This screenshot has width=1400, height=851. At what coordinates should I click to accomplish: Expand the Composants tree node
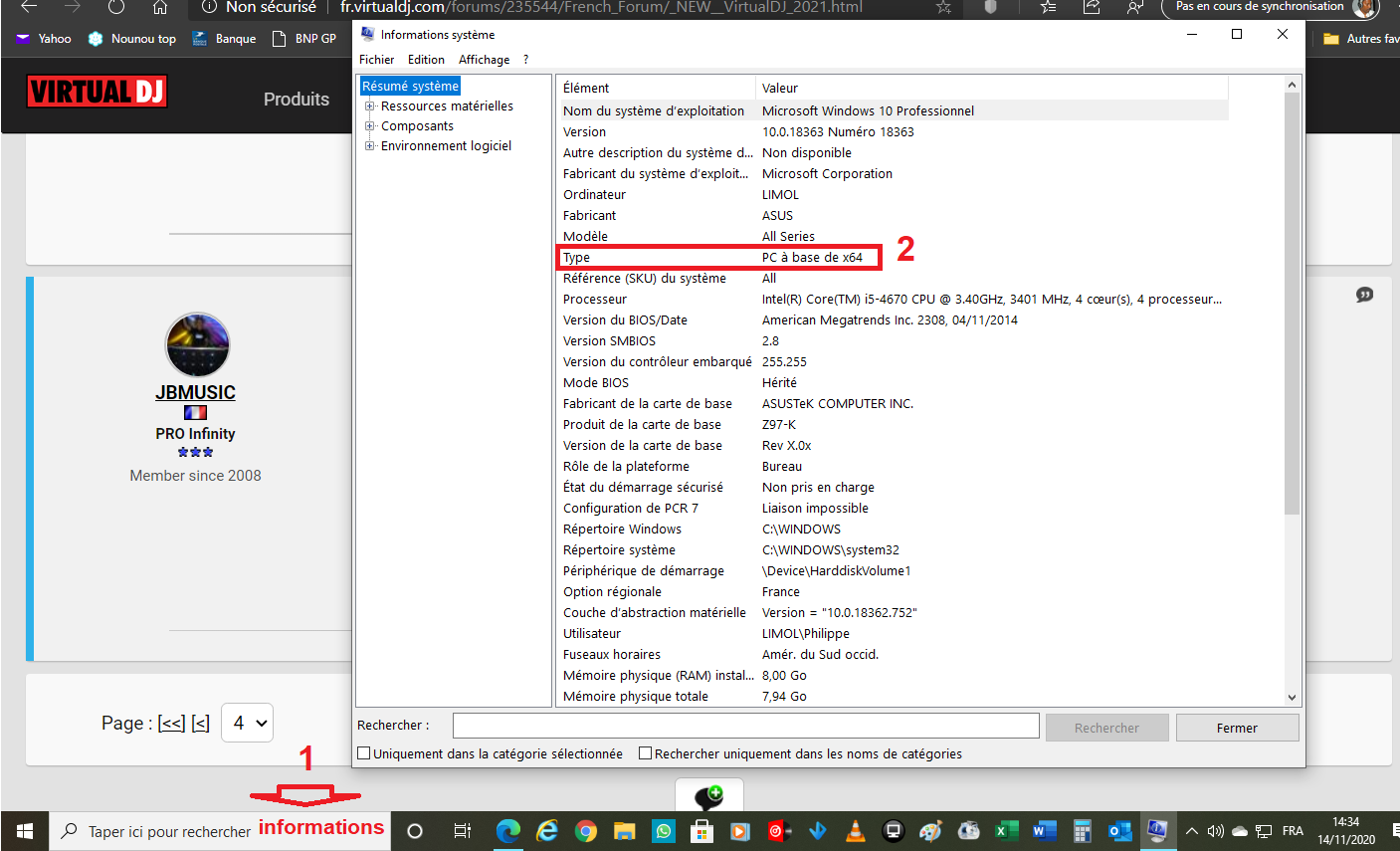click(x=370, y=126)
